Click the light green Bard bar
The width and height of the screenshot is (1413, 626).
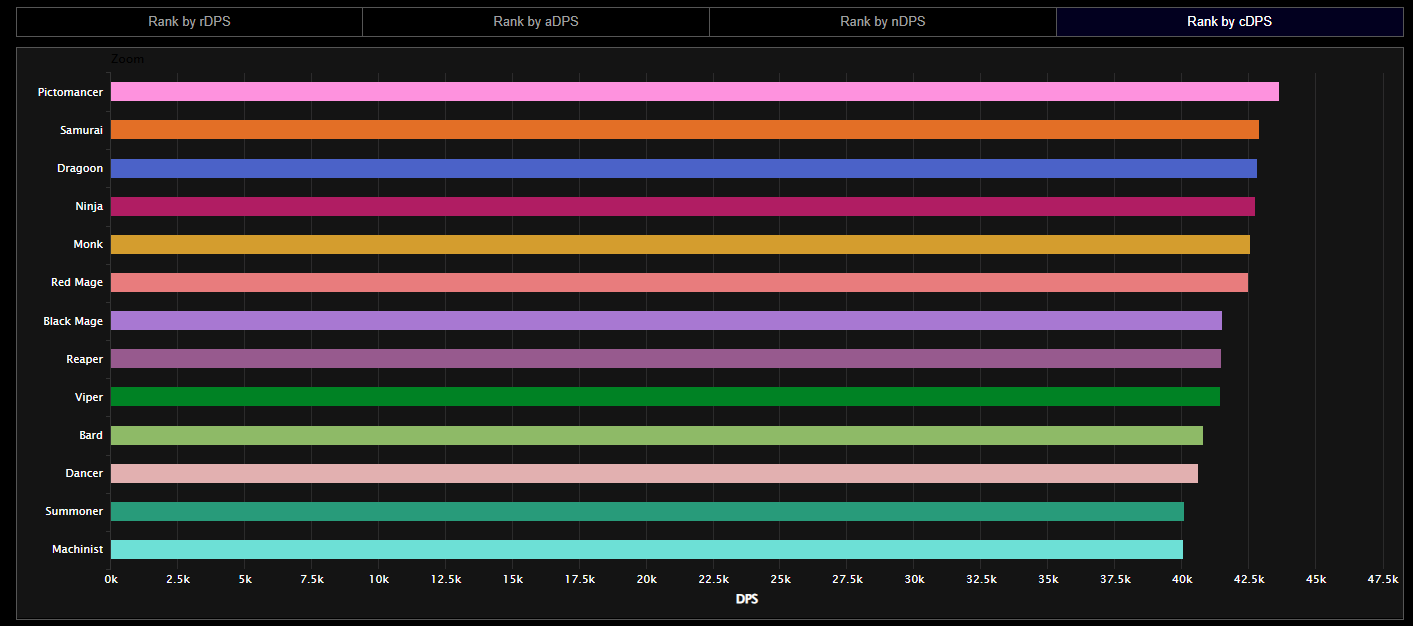(x=657, y=435)
